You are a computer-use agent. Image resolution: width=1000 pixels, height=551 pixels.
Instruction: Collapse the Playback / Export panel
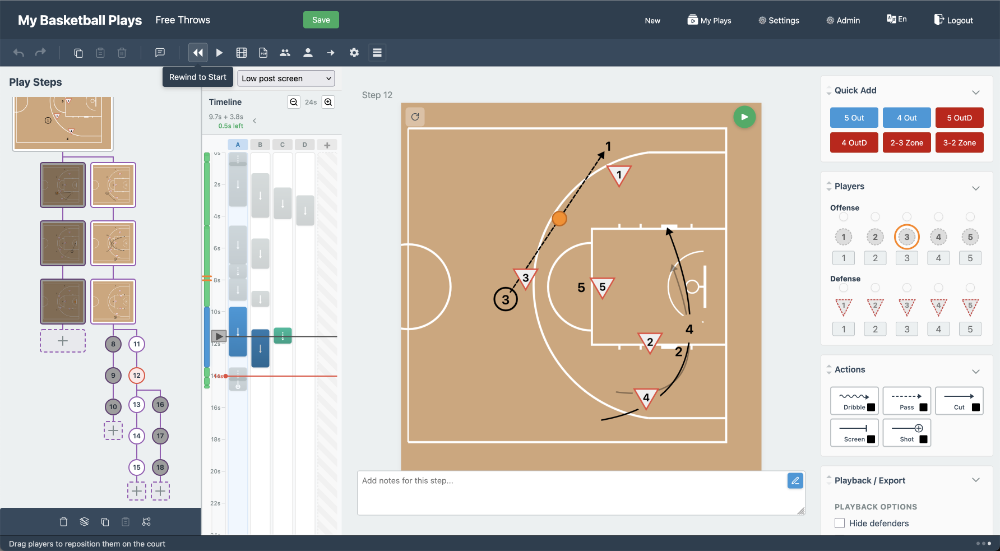point(975,480)
